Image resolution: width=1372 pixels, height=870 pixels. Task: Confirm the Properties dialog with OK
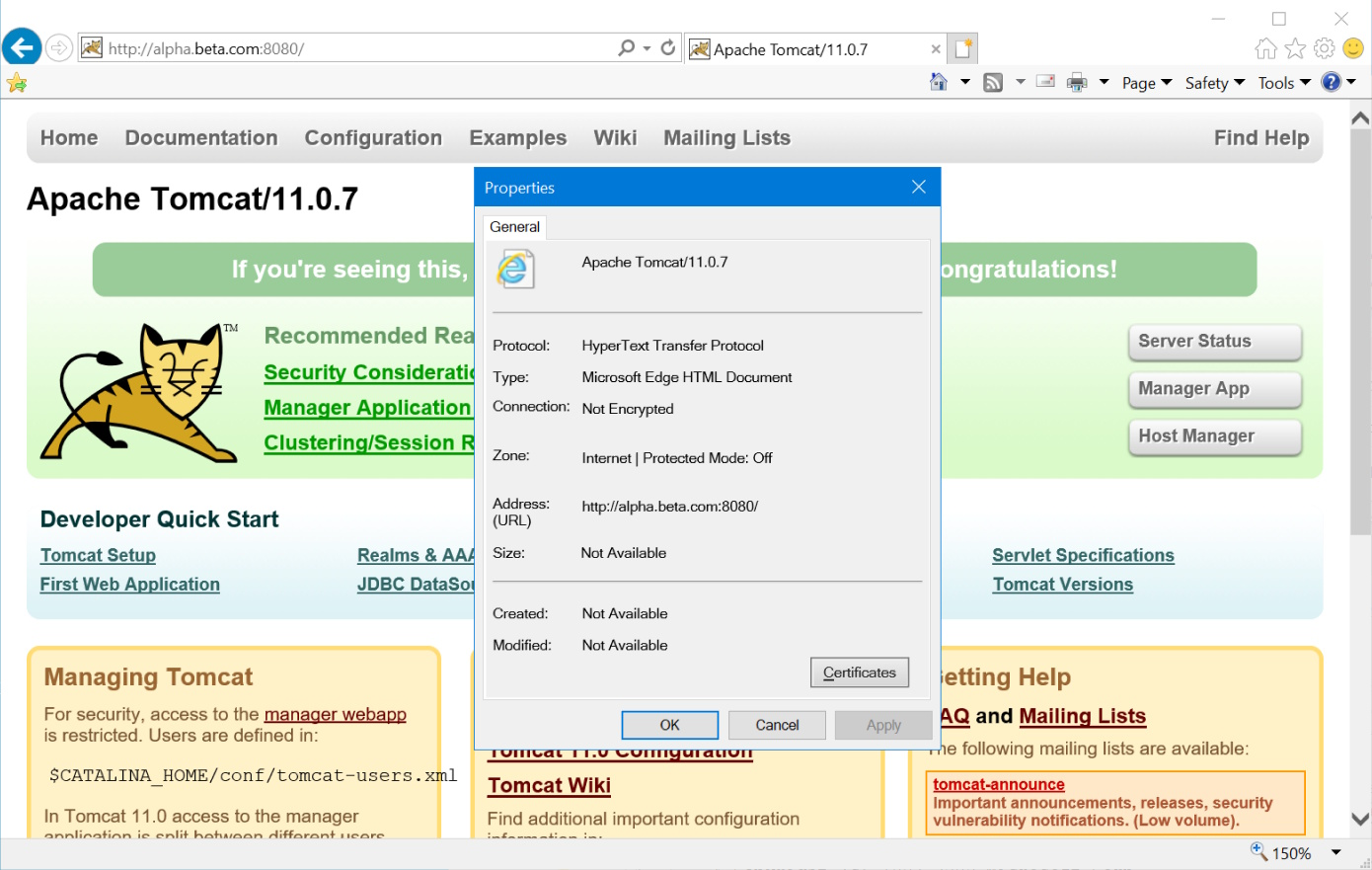(x=670, y=725)
